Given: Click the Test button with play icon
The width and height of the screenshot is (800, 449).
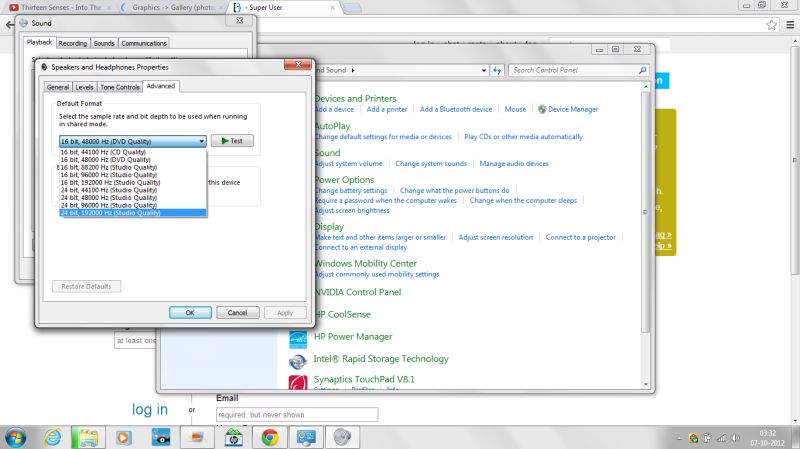Looking at the screenshot, I should (x=232, y=141).
